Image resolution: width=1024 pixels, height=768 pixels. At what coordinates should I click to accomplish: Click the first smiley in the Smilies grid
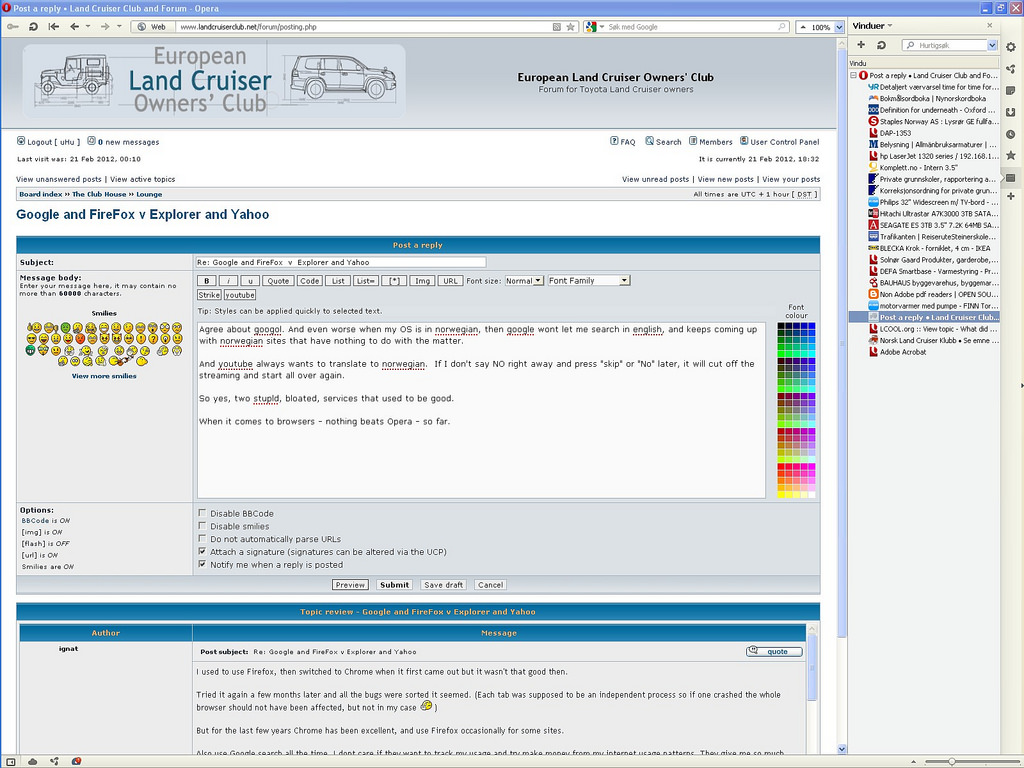(33, 327)
